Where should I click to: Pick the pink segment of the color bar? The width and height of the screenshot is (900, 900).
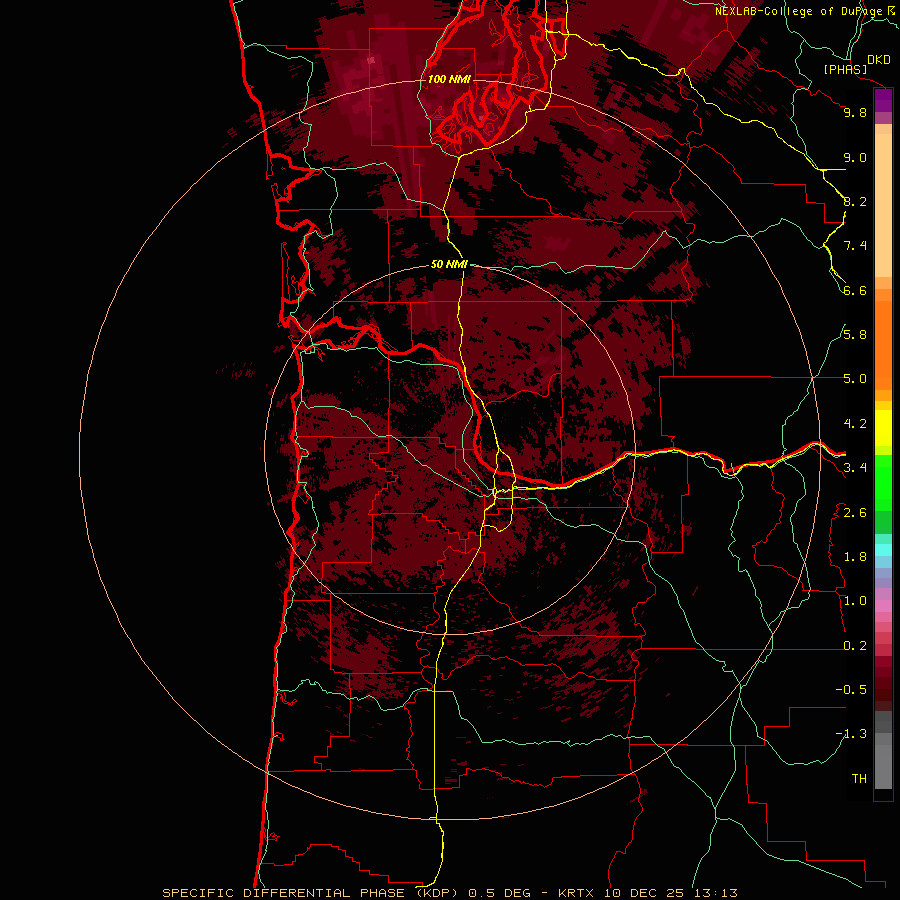click(883, 606)
